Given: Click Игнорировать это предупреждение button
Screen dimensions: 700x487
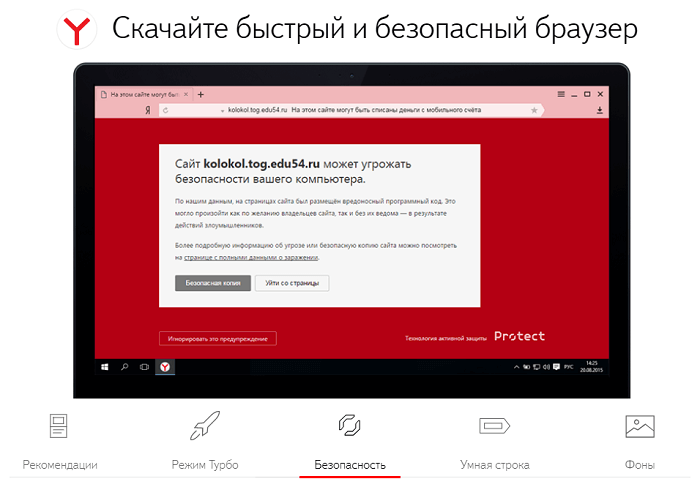Looking at the screenshot, I should click(218, 338).
